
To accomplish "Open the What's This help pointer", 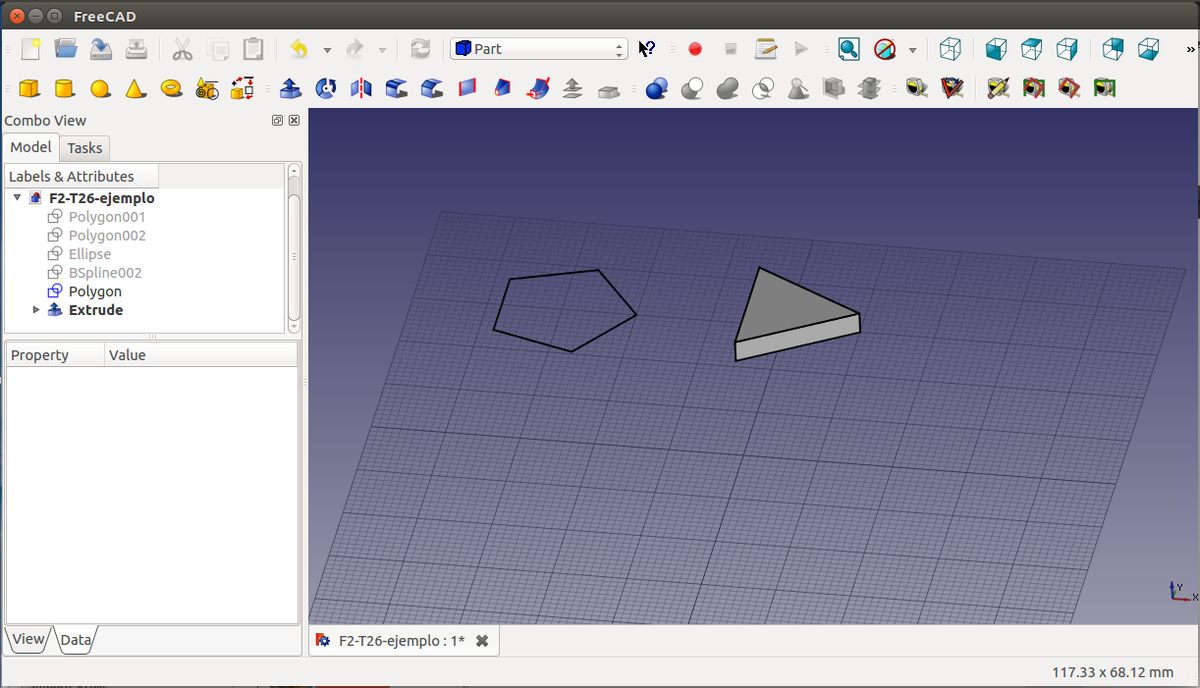I will (x=647, y=49).
